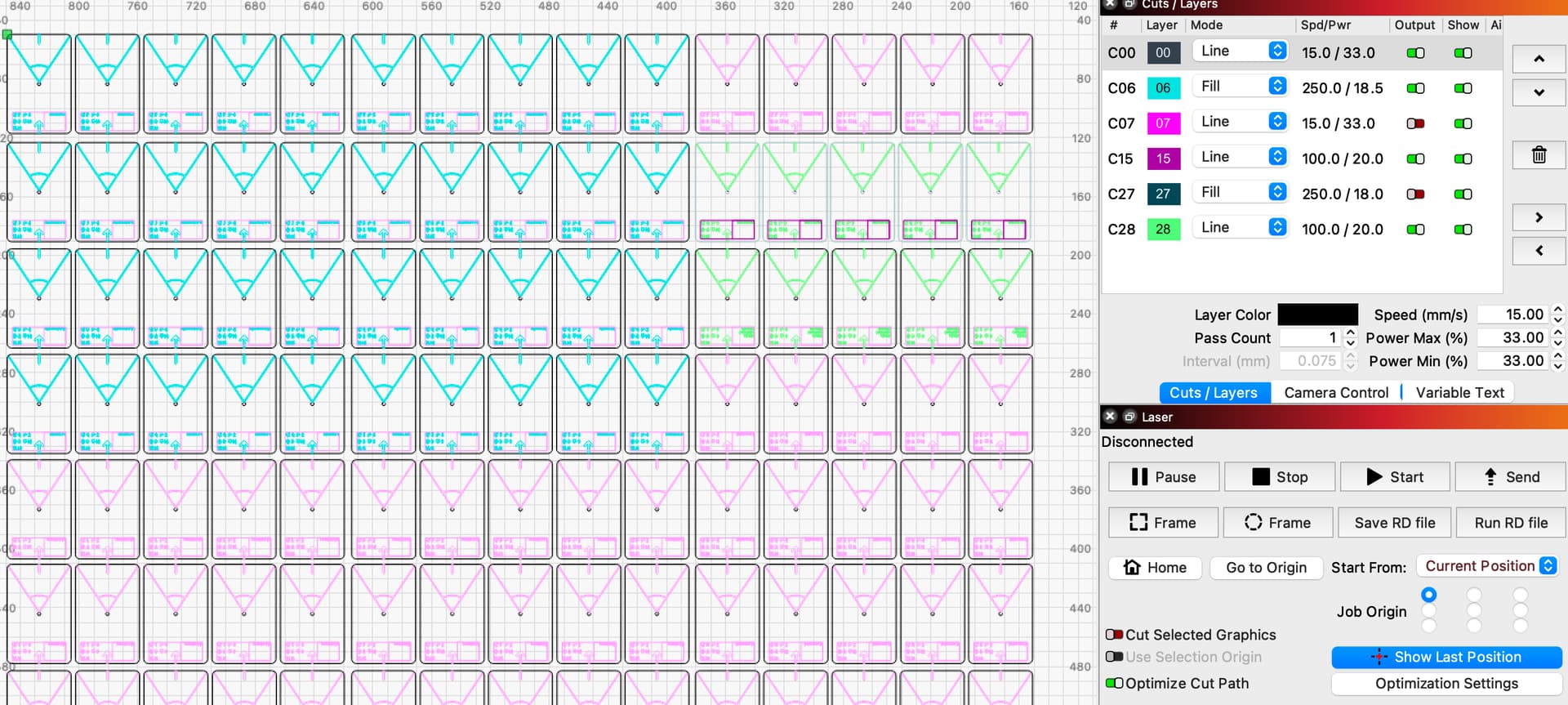Click the Power Max (%) input field
The width and height of the screenshot is (1568, 705).
tap(1513, 337)
